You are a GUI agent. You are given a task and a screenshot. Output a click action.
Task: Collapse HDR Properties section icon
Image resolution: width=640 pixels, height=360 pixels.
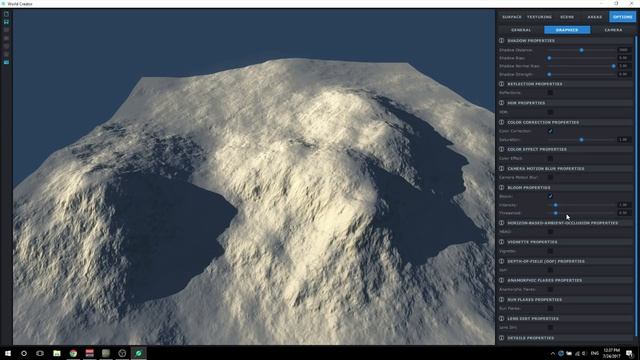[502, 103]
